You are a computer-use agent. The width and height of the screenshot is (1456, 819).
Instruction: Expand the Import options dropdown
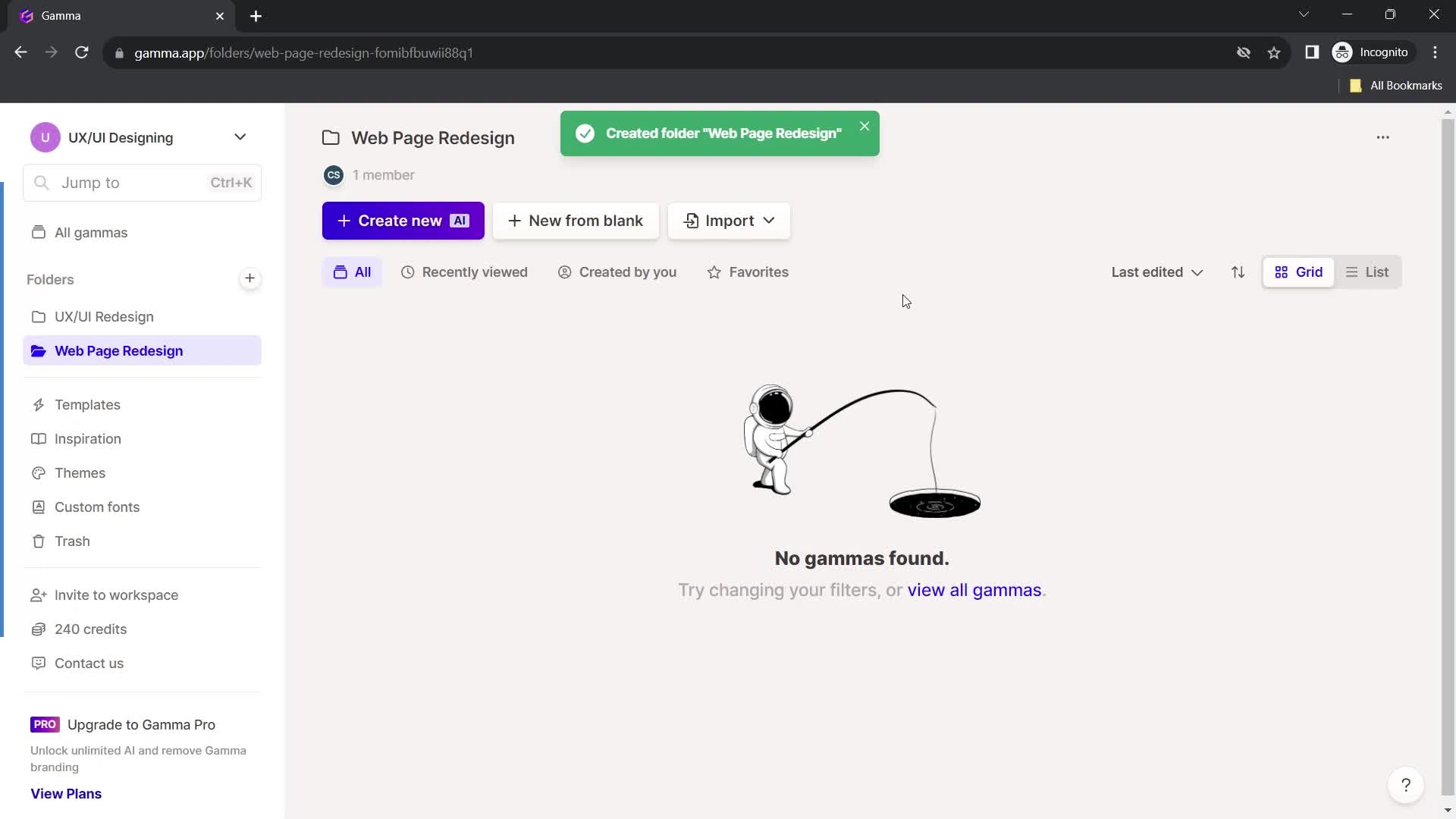click(x=770, y=220)
